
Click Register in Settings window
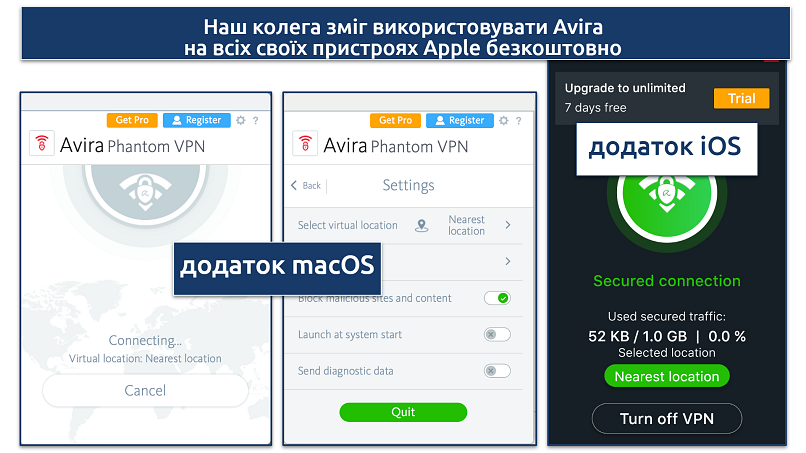(460, 120)
